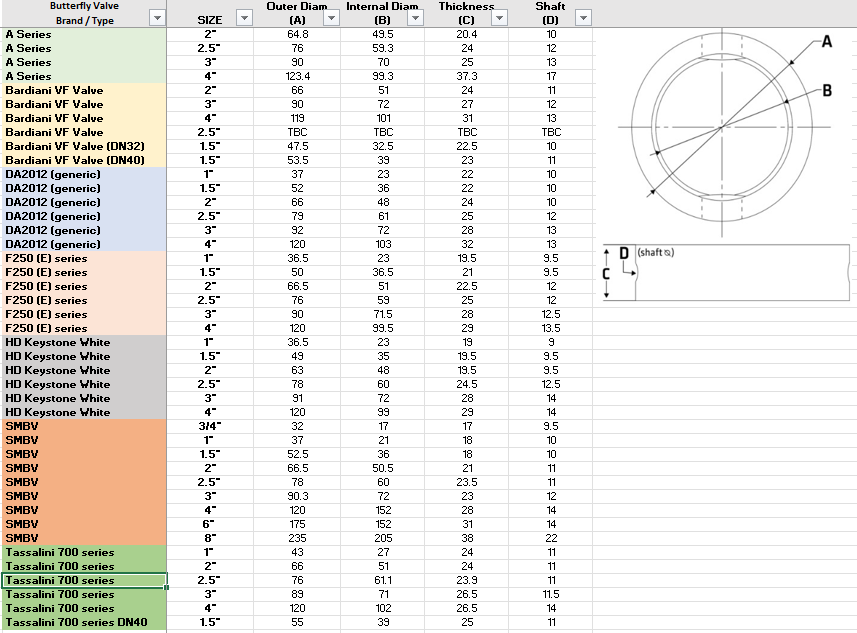Select the selected Tassalini 700 series 2.5" cell
Image resolution: width=857 pixels, height=633 pixels.
(x=84, y=580)
